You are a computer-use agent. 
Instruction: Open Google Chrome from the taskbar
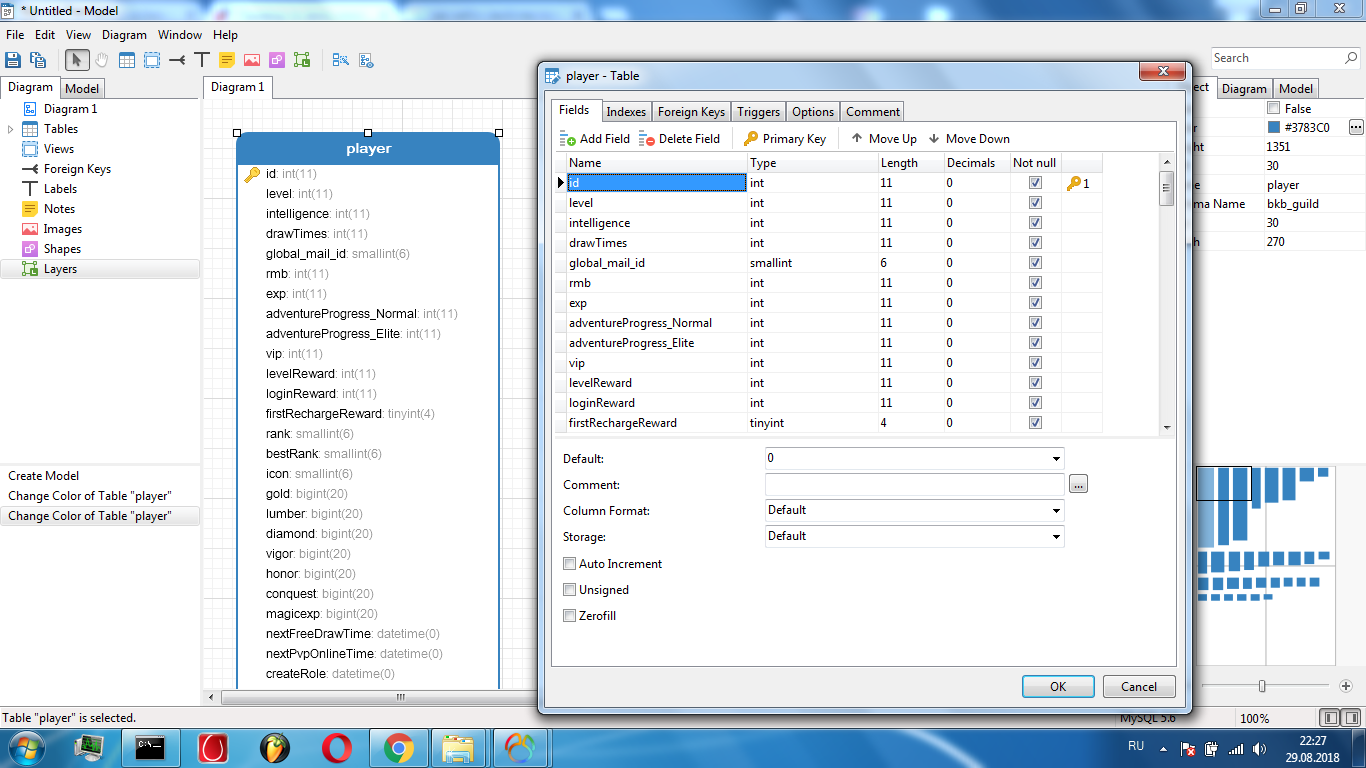tap(398, 747)
